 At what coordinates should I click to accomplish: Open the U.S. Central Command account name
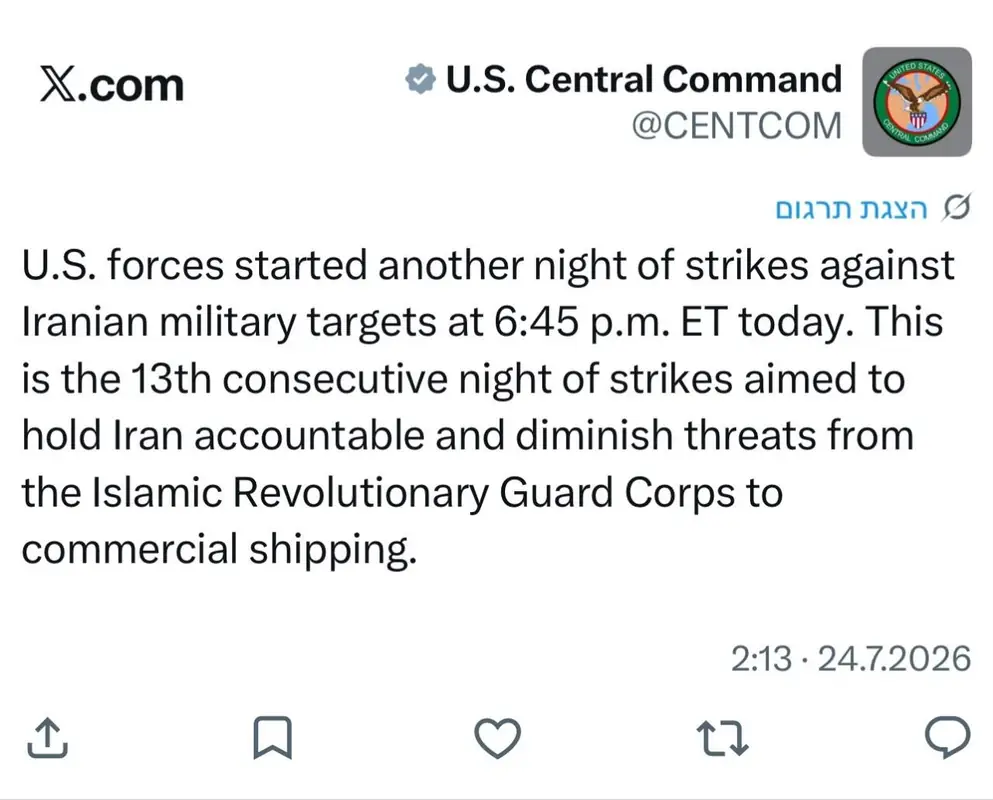[x=644, y=79]
